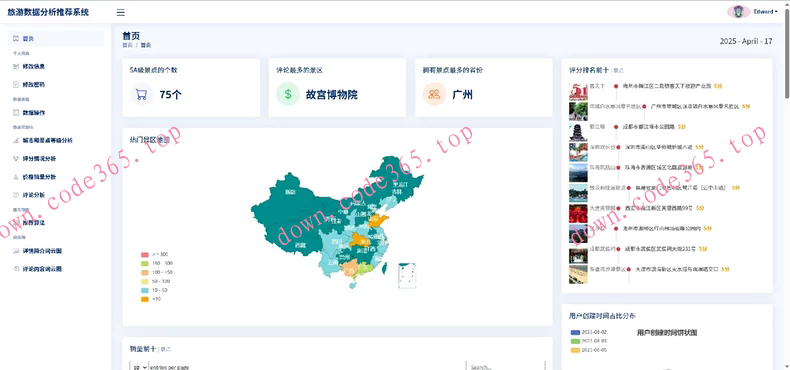
Task: Select the cyan 10 - 50 legend swatch
Action: [x=145, y=290]
